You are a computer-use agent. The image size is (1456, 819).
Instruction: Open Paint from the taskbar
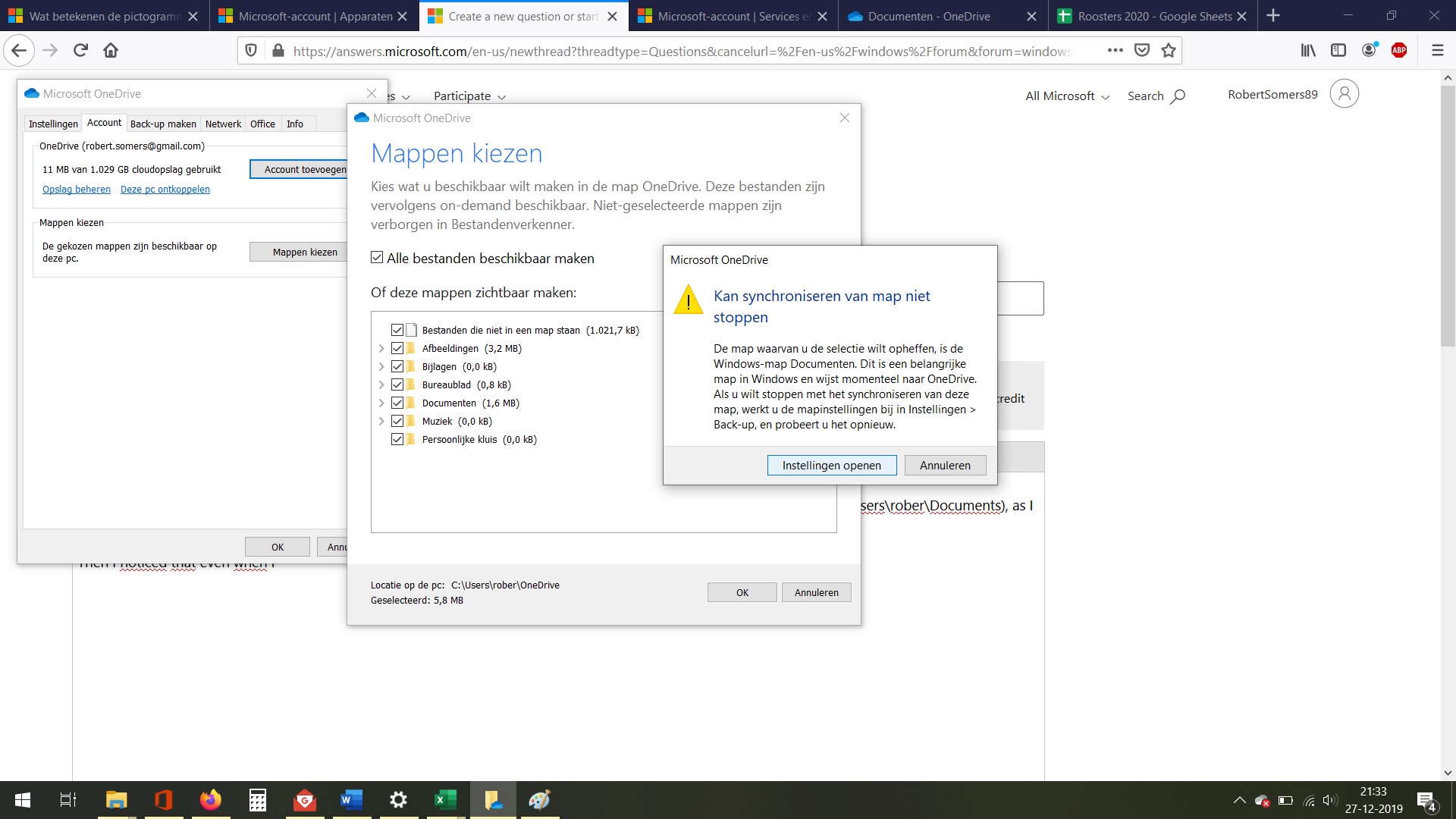coord(539,800)
